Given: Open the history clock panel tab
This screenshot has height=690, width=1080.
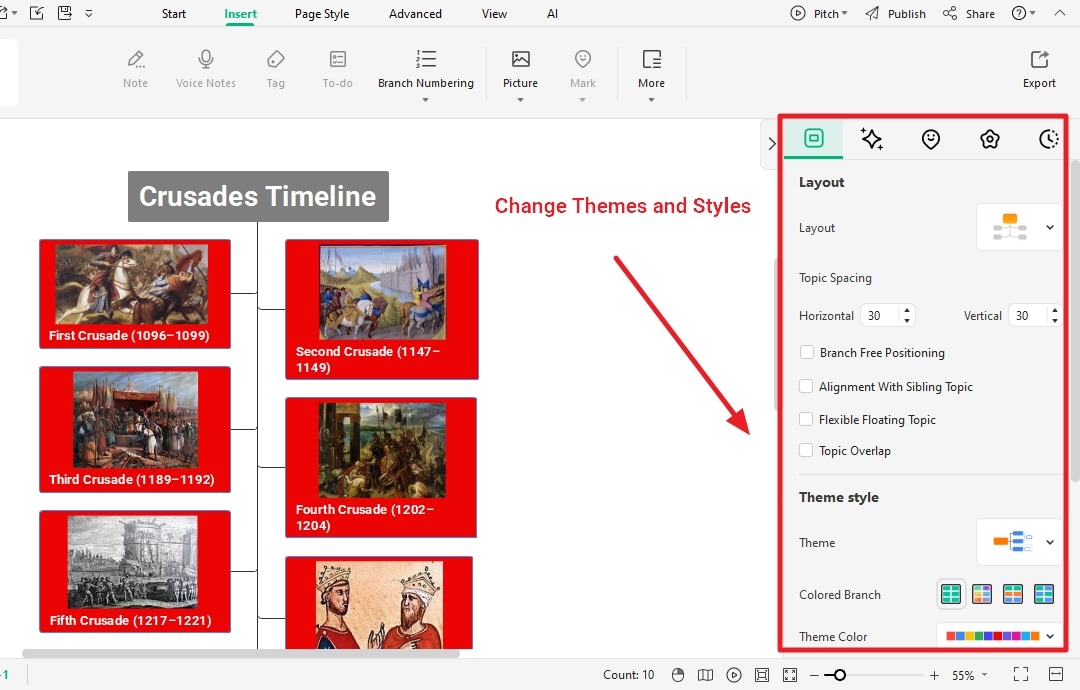Looking at the screenshot, I should 1048,139.
